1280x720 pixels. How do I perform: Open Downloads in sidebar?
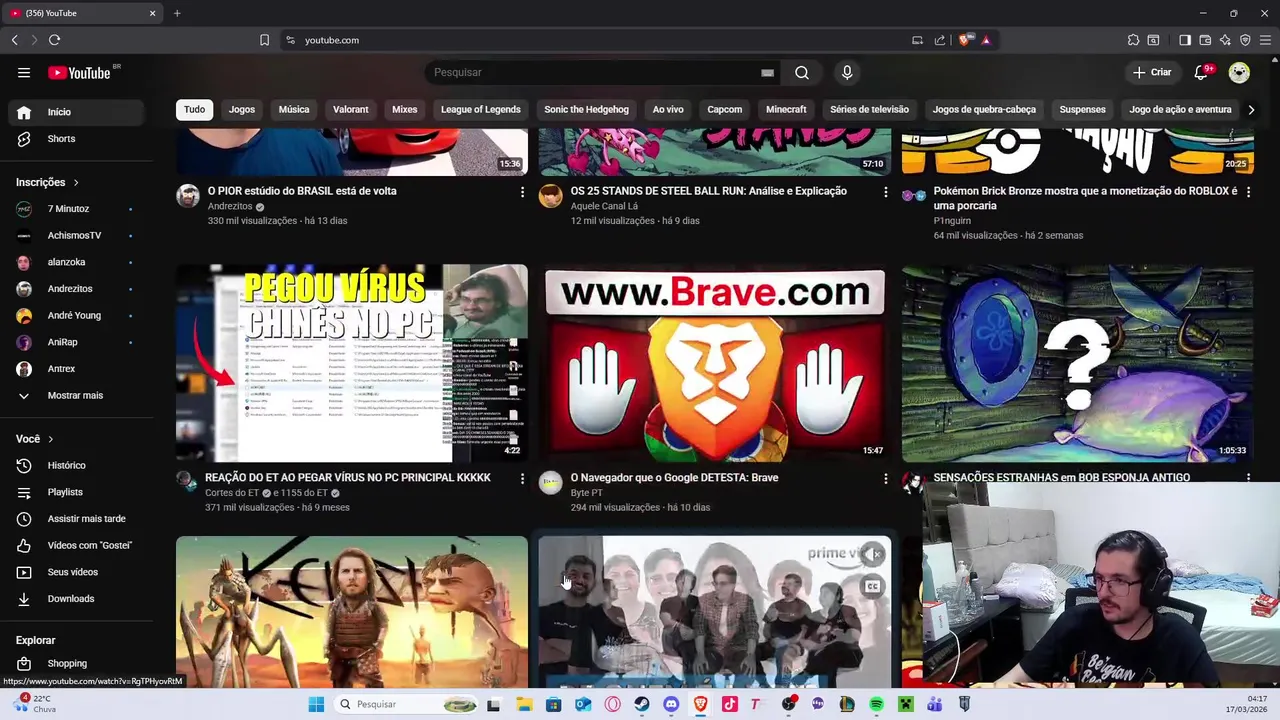pyautogui.click(x=78, y=599)
